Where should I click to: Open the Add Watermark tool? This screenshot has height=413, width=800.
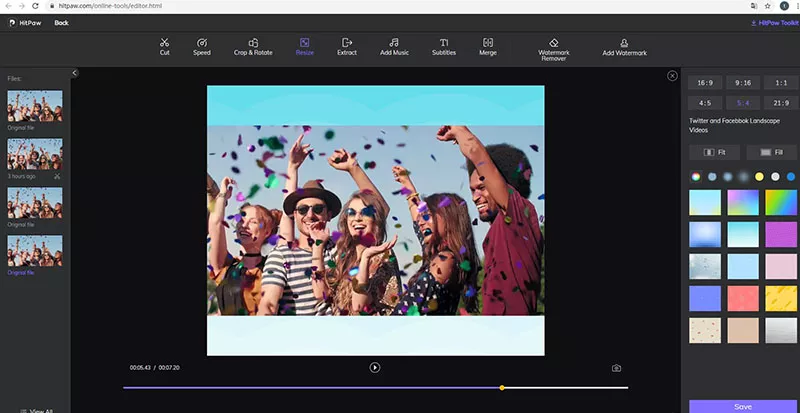pos(624,46)
